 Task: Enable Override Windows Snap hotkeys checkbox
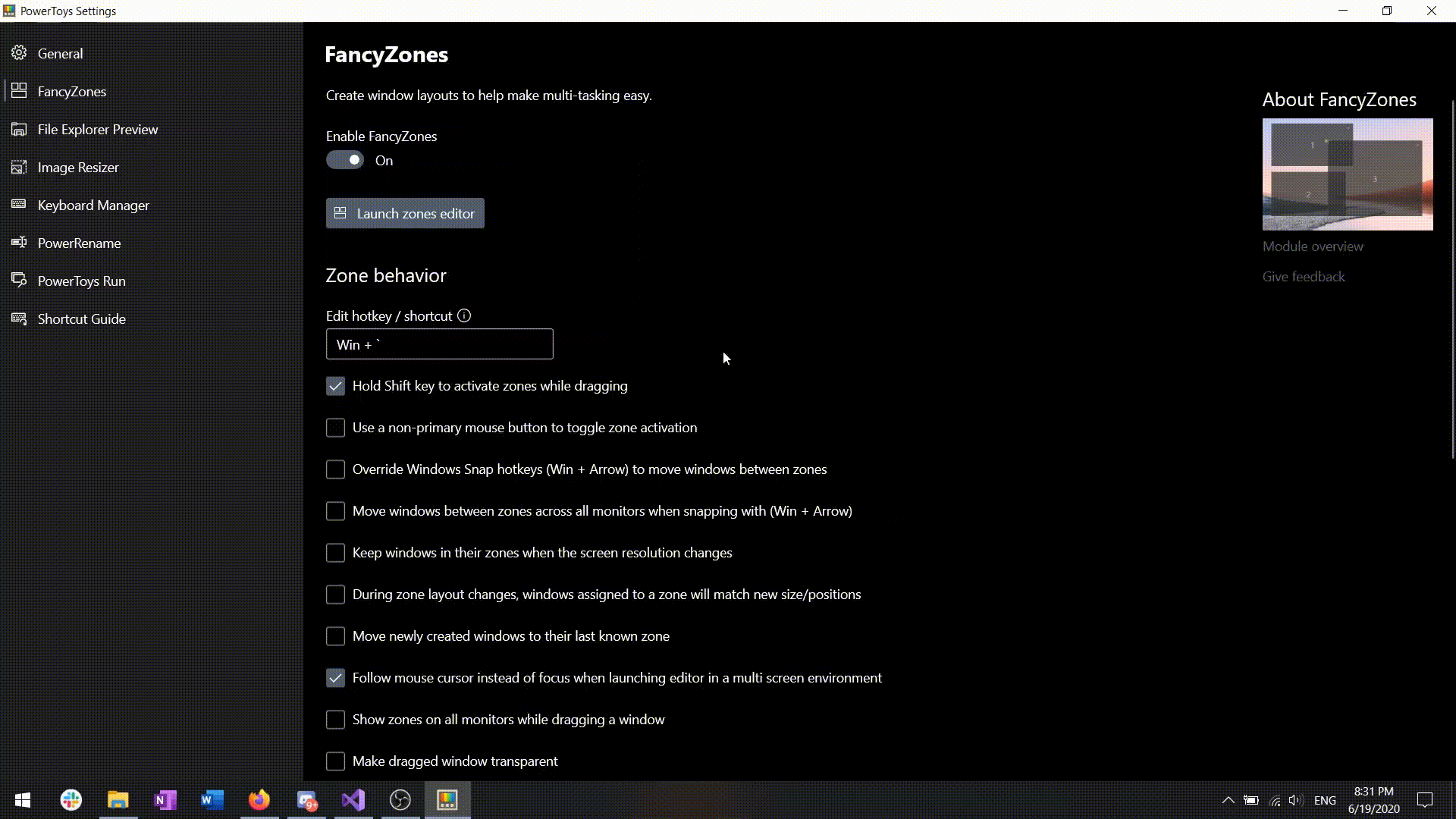tap(335, 469)
